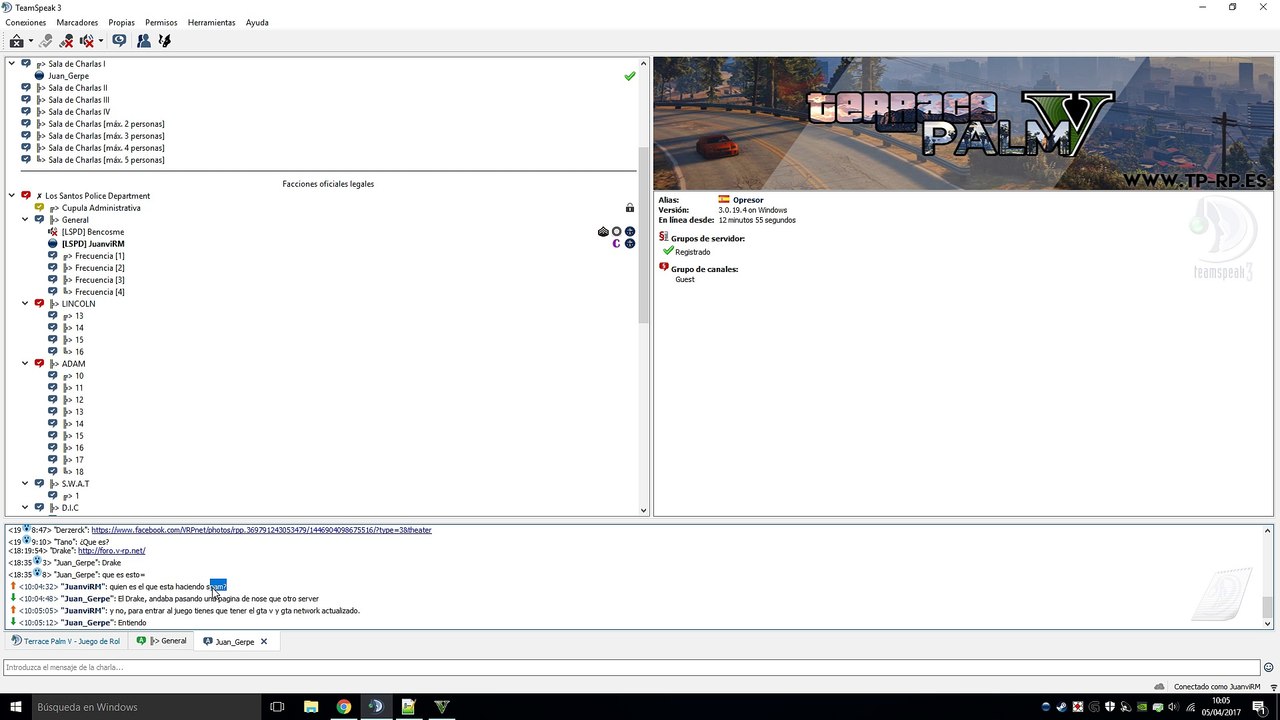Collapse the Los Santos Police Department group

coord(12,196)
